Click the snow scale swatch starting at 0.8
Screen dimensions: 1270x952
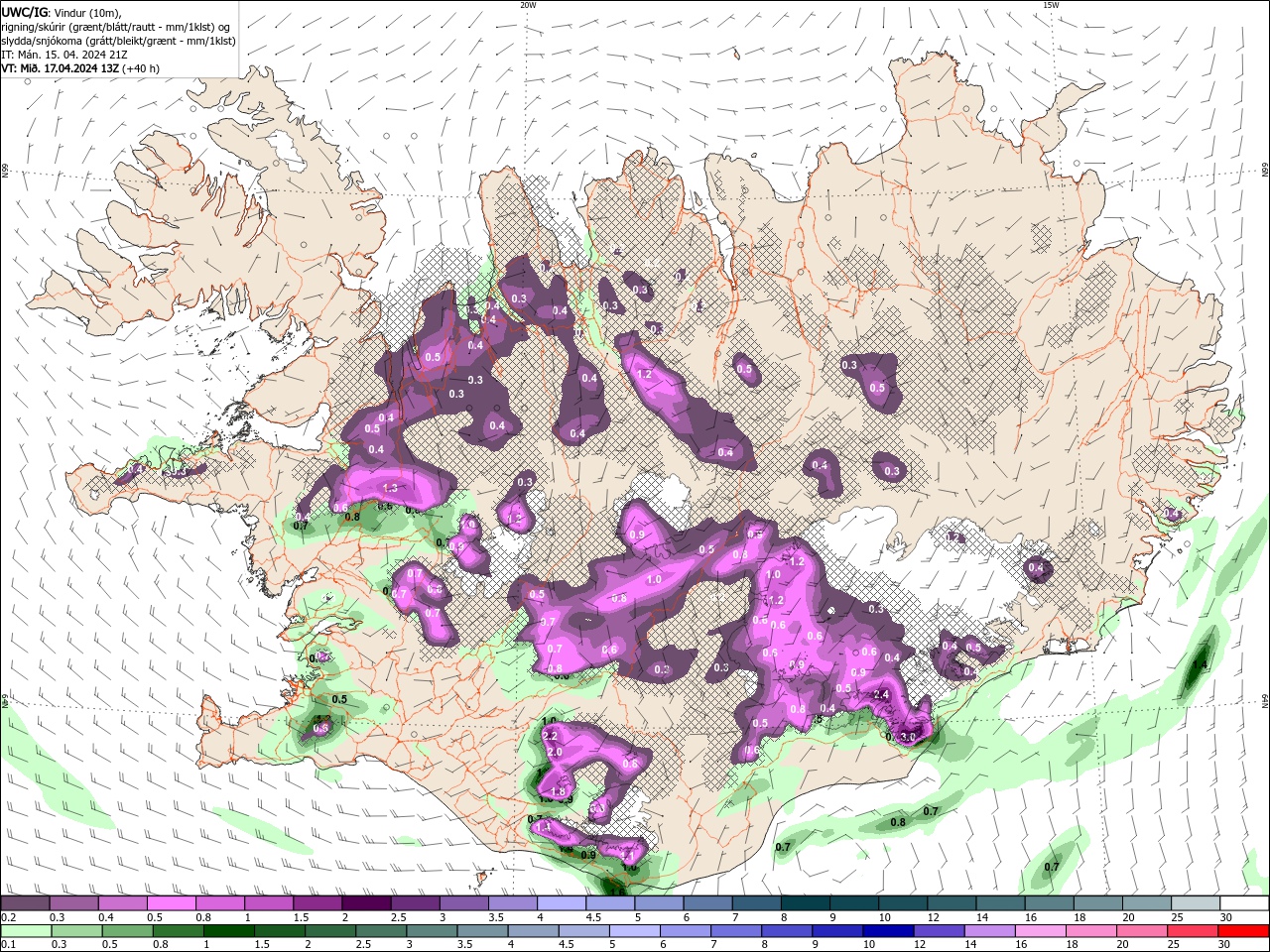[220, 903]
